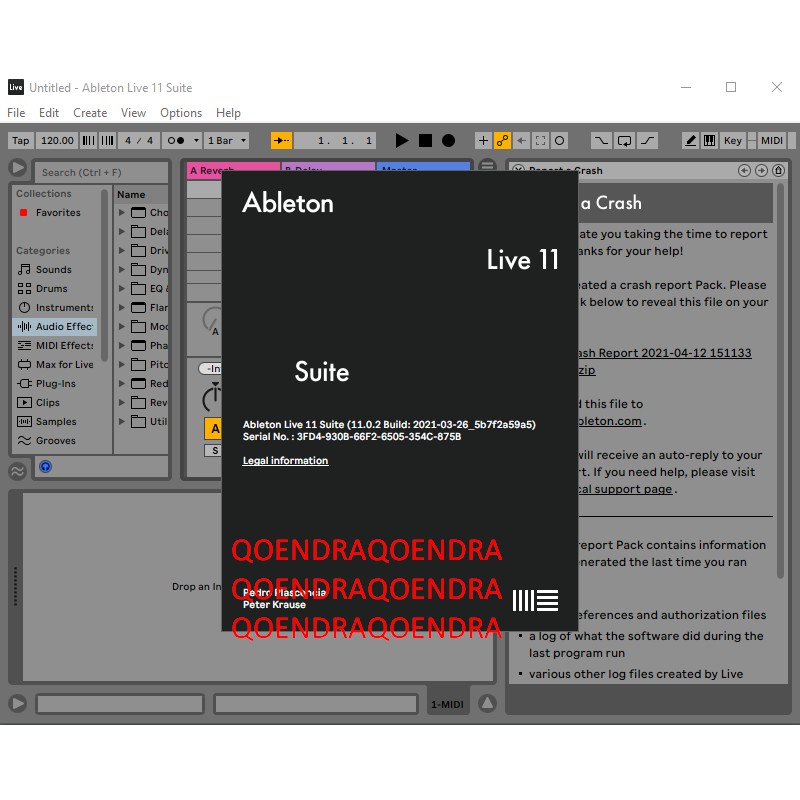800x800 pixels.
Task: Click the Punch-Out switch icon
Action: tap(647, 140)
